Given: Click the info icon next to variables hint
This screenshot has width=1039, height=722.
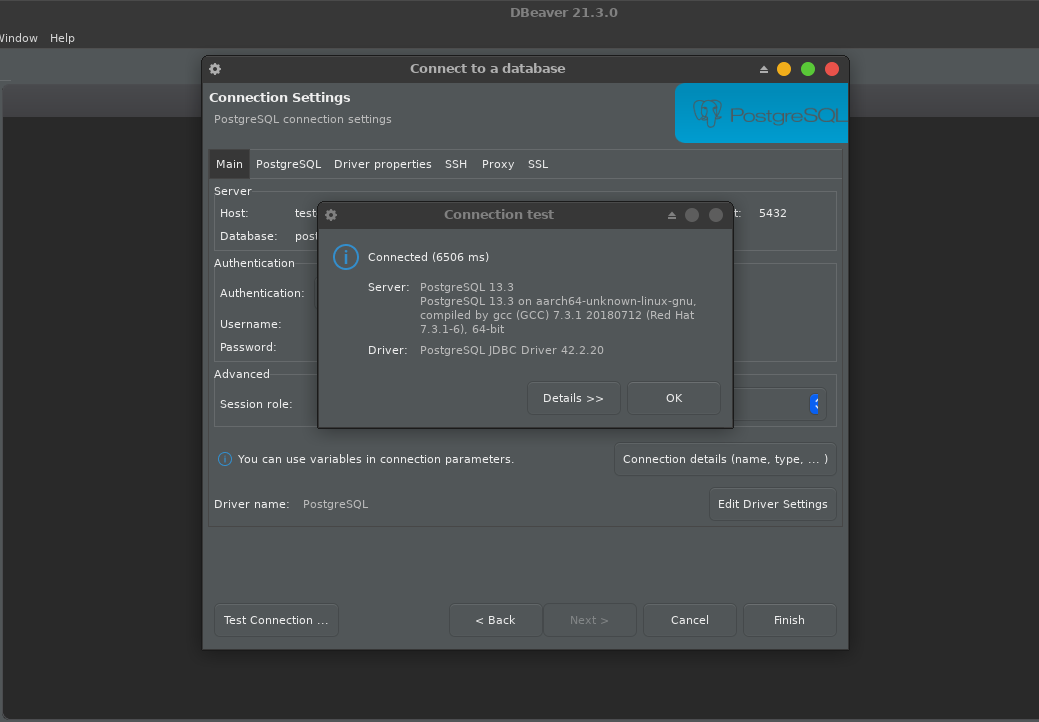Looking at the screenshot, I should point(225,459).
